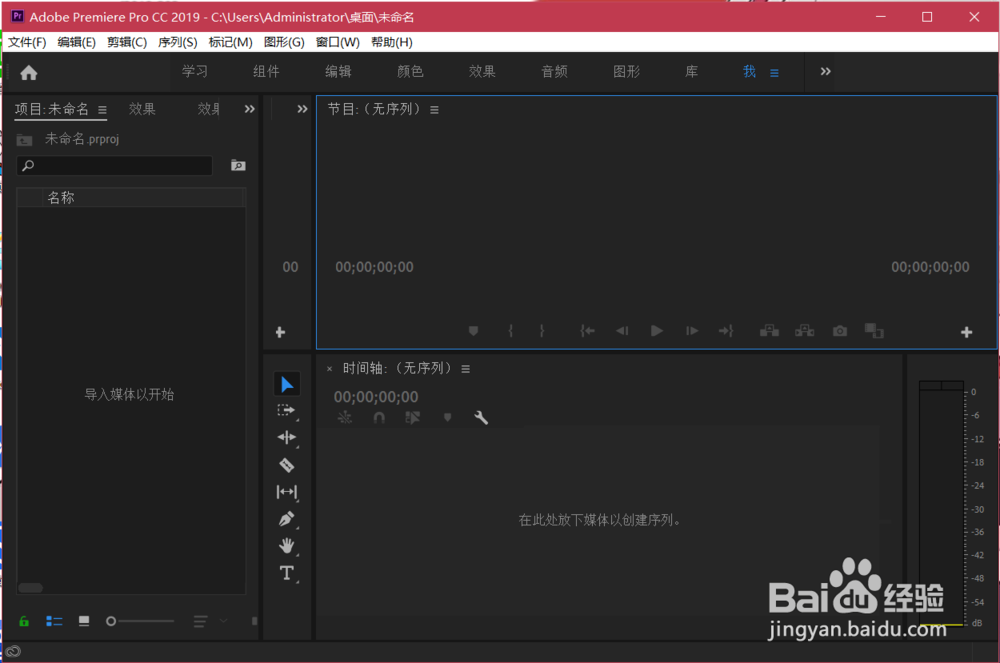Viewport: 1000px width, 663px height.
Task: Open Timeline panel menu
Action: point(466,369)
